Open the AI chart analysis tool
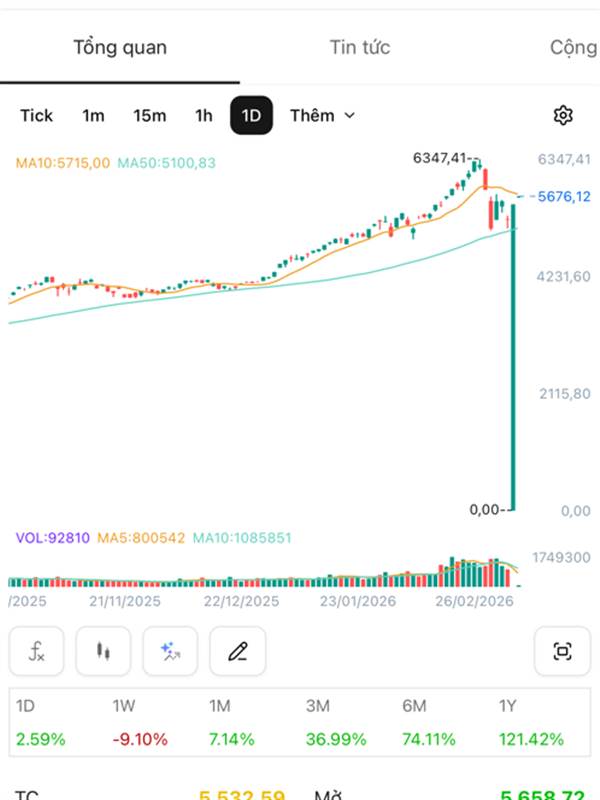Viewport: 600px width, 800px height. (x=170, y=652)
